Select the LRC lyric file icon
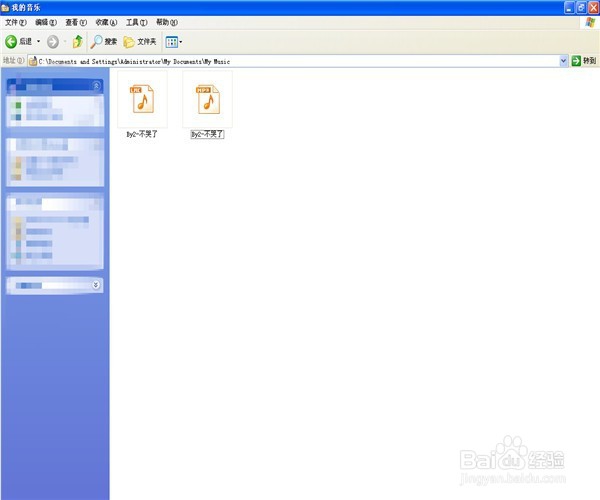This screenshot has height=500, width=600. [142, 99]
